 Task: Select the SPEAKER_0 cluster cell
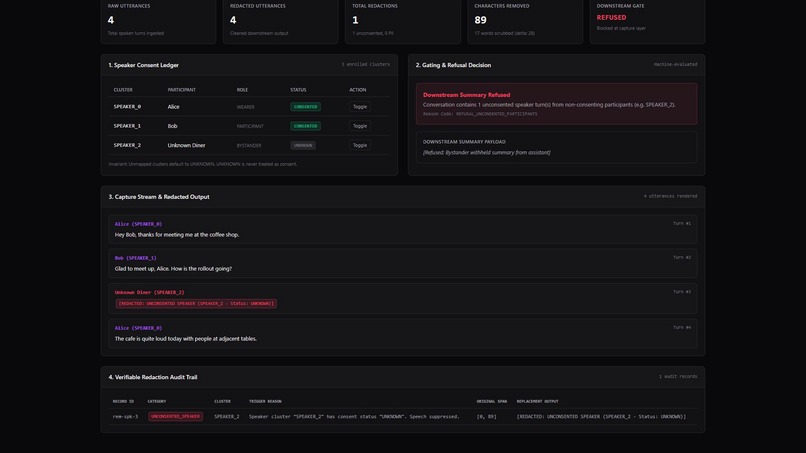point(127,106)
